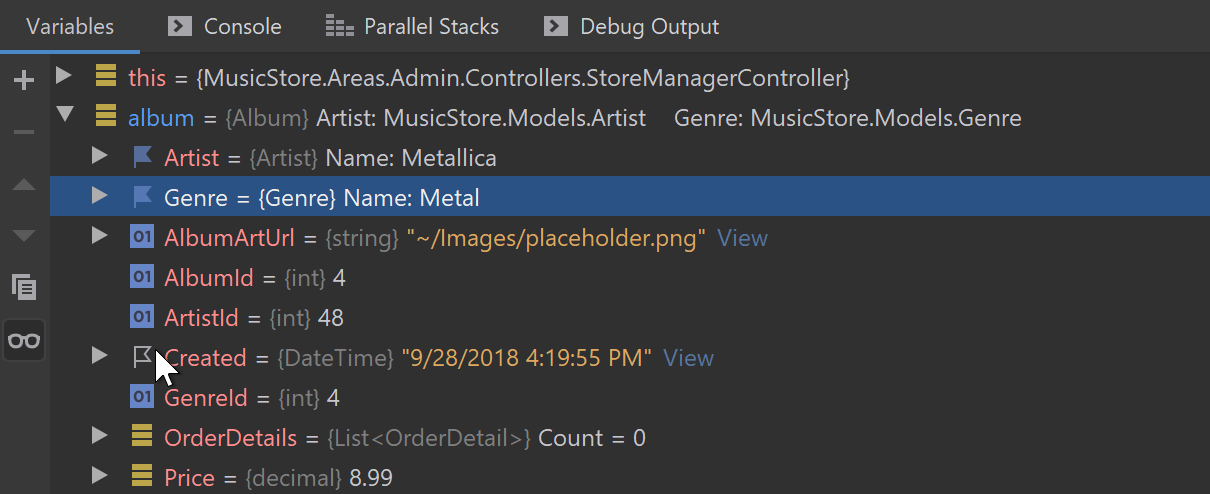Toggle the glasses watches view icon

(24, 340)
